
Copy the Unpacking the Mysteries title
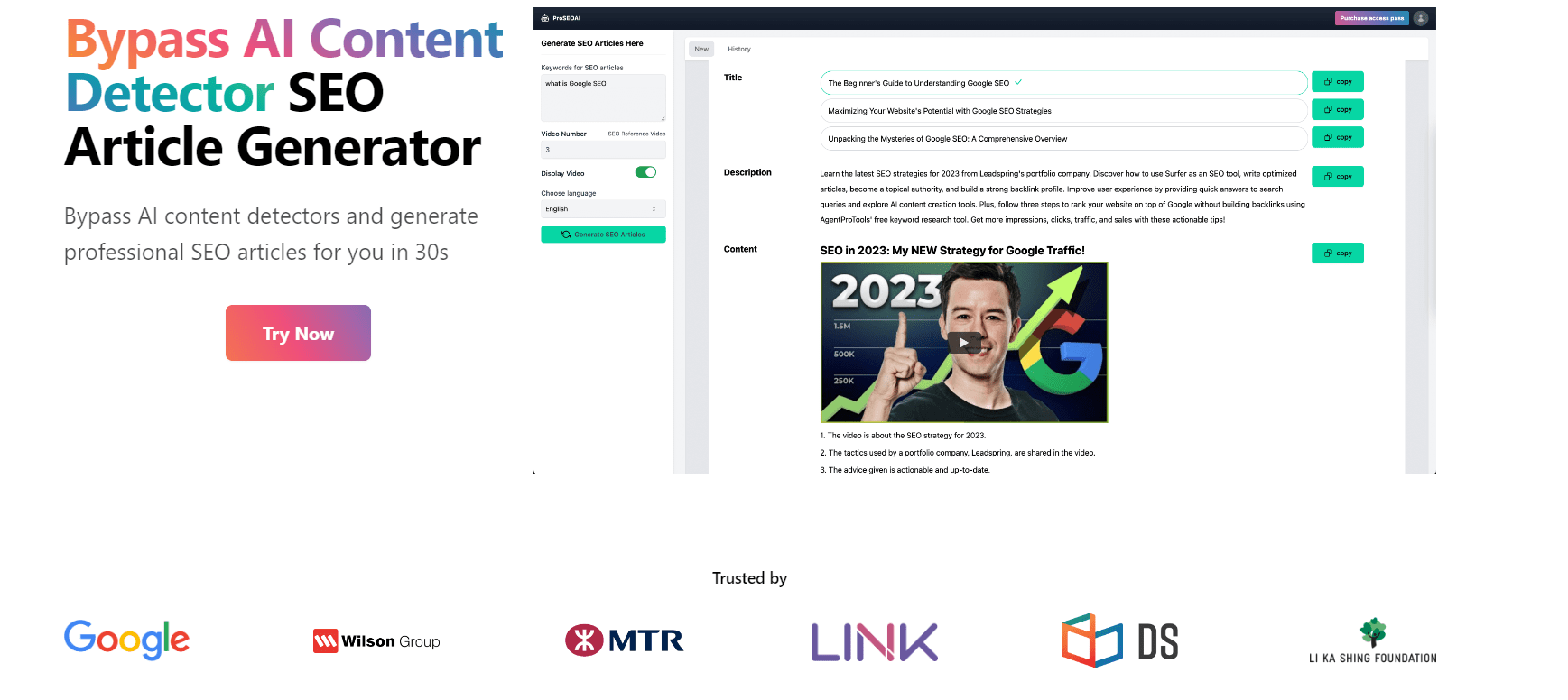tap(1337, 137)
